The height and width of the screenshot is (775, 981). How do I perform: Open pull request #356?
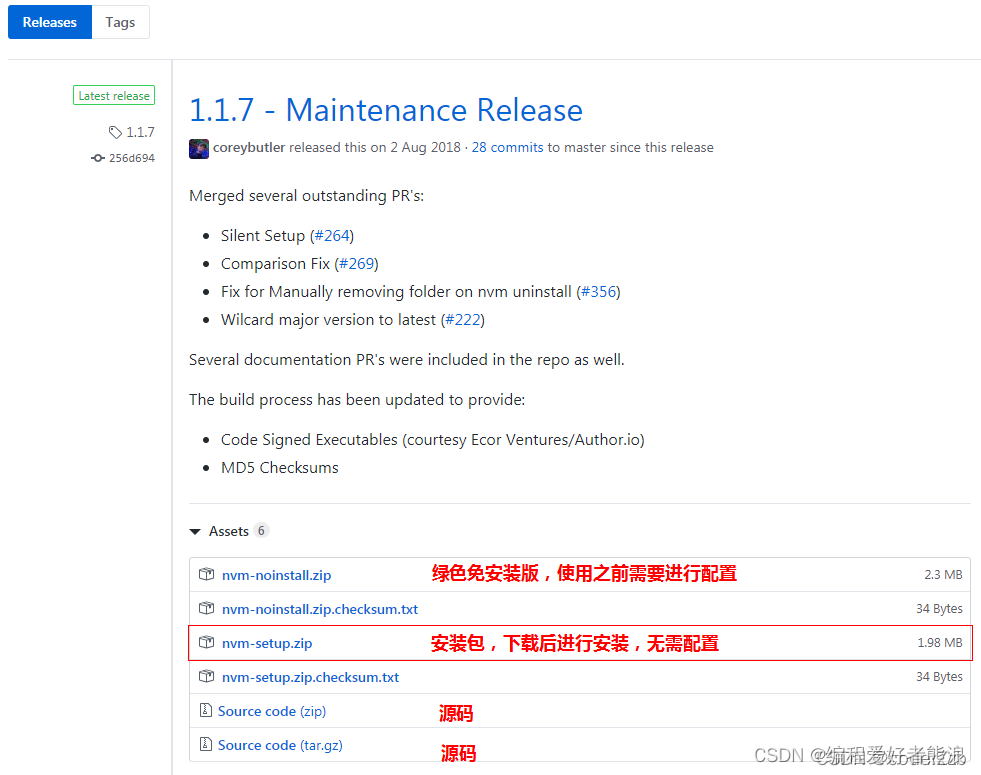pos(598,292)
